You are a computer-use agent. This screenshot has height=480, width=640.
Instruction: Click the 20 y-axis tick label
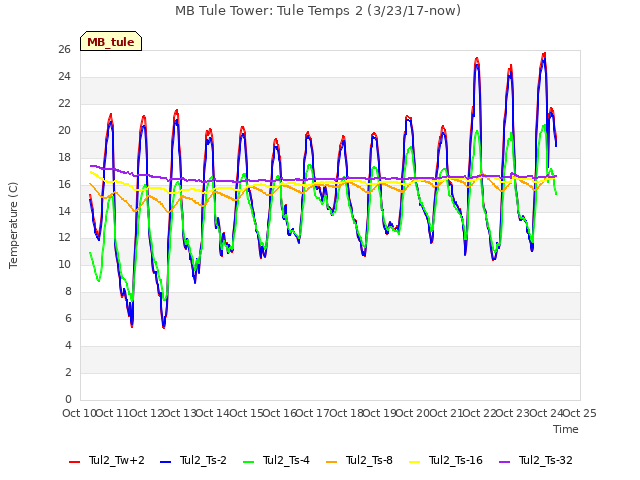point(64,130)
